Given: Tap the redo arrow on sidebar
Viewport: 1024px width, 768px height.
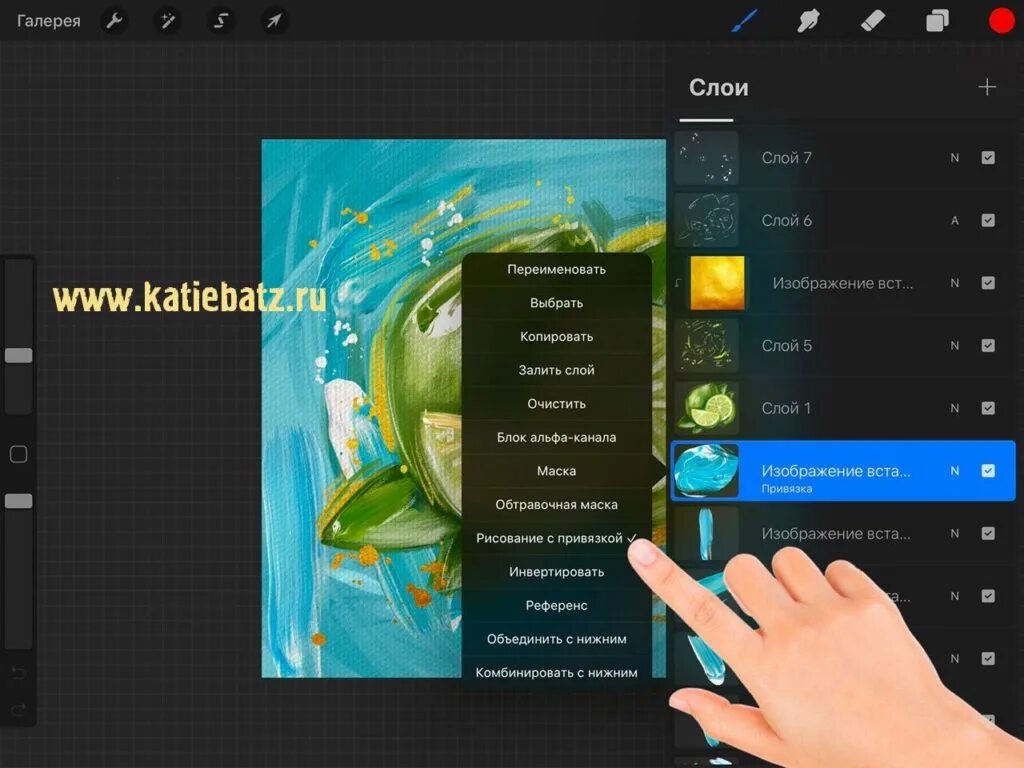Looking at the screenshot, I should tap(18, 709).
